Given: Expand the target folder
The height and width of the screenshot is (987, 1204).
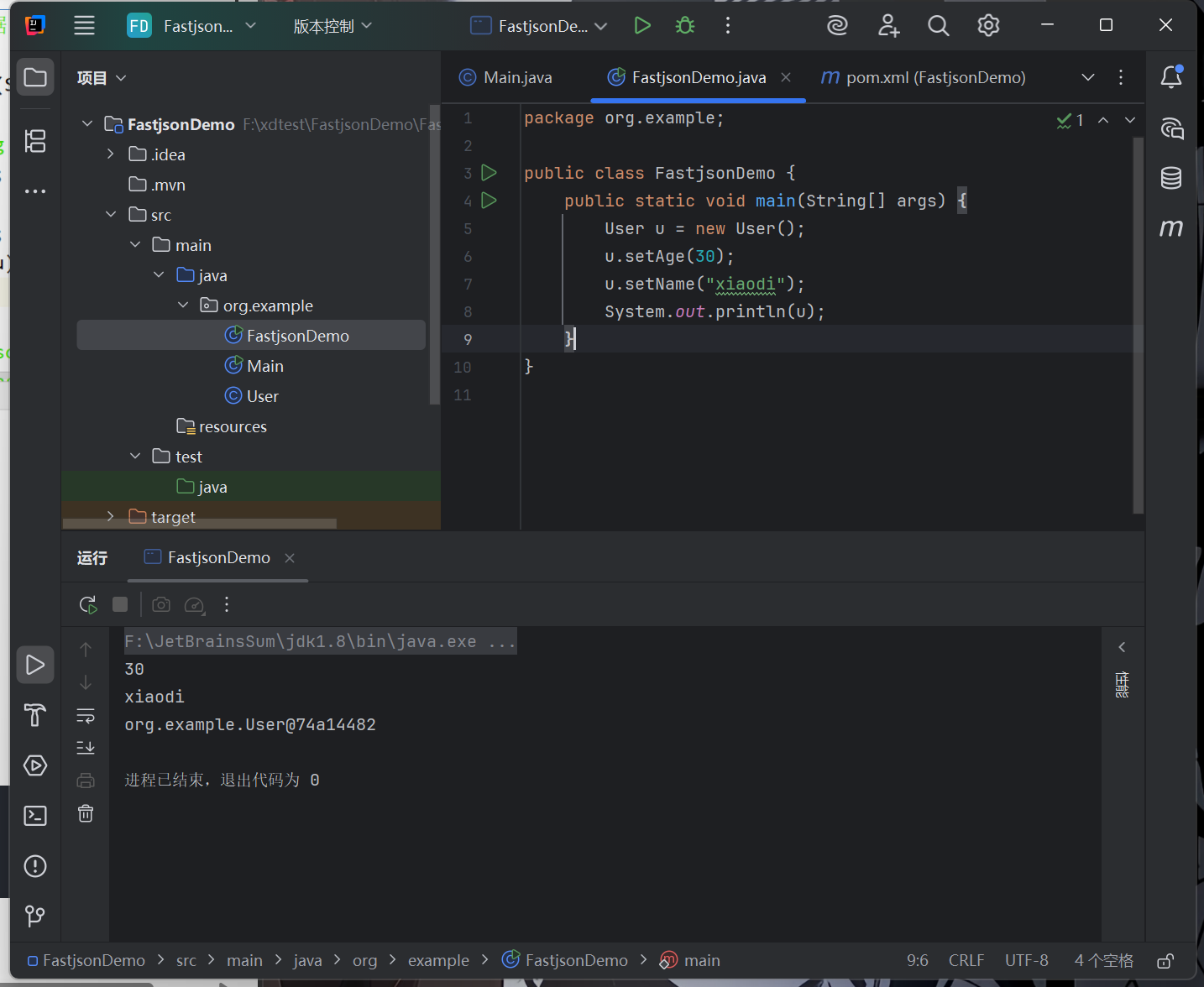Looking at the screenshot, I should [111, 517].
